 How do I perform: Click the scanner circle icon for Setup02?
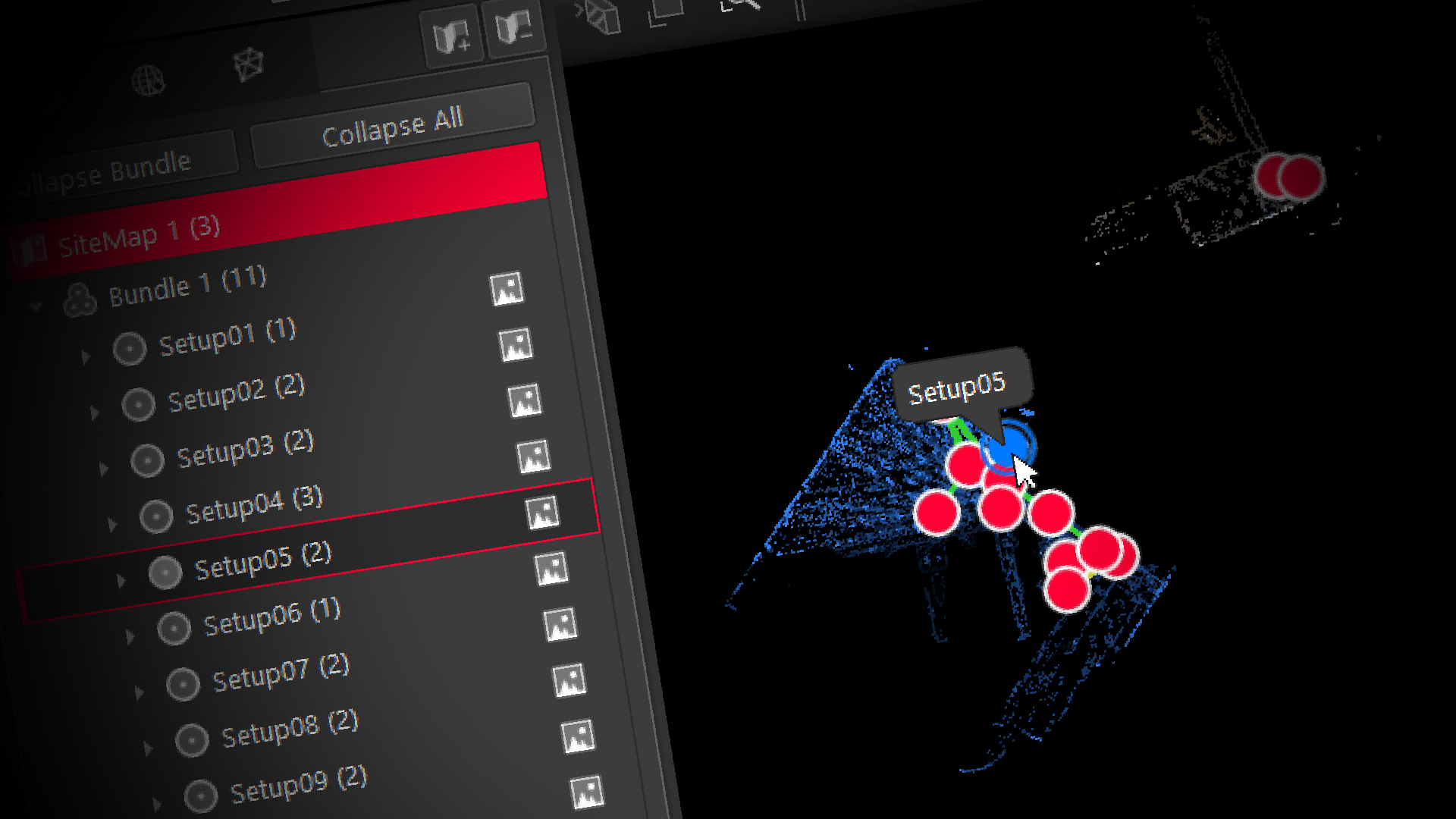click(138, 404)
